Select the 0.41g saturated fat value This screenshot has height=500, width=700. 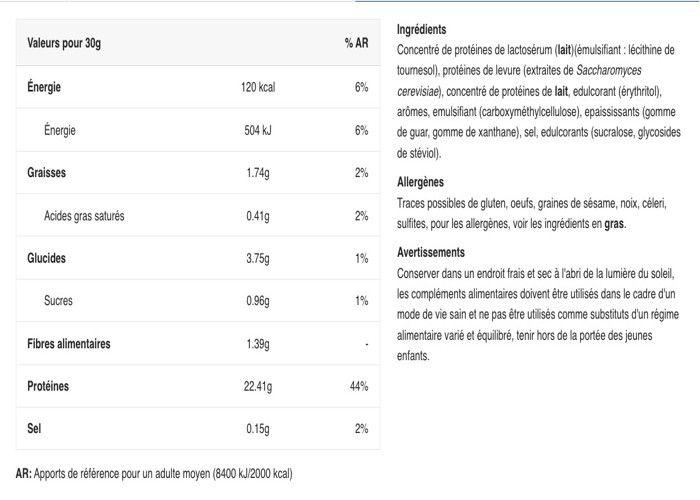coord(258,216)
